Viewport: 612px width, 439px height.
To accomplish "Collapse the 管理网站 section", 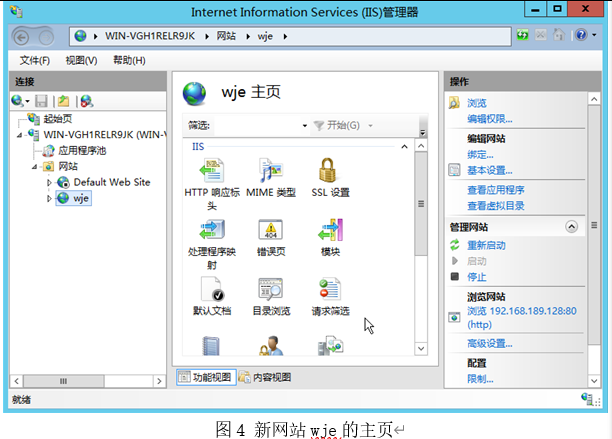I will pyautogui.click(x=571, y=227).
